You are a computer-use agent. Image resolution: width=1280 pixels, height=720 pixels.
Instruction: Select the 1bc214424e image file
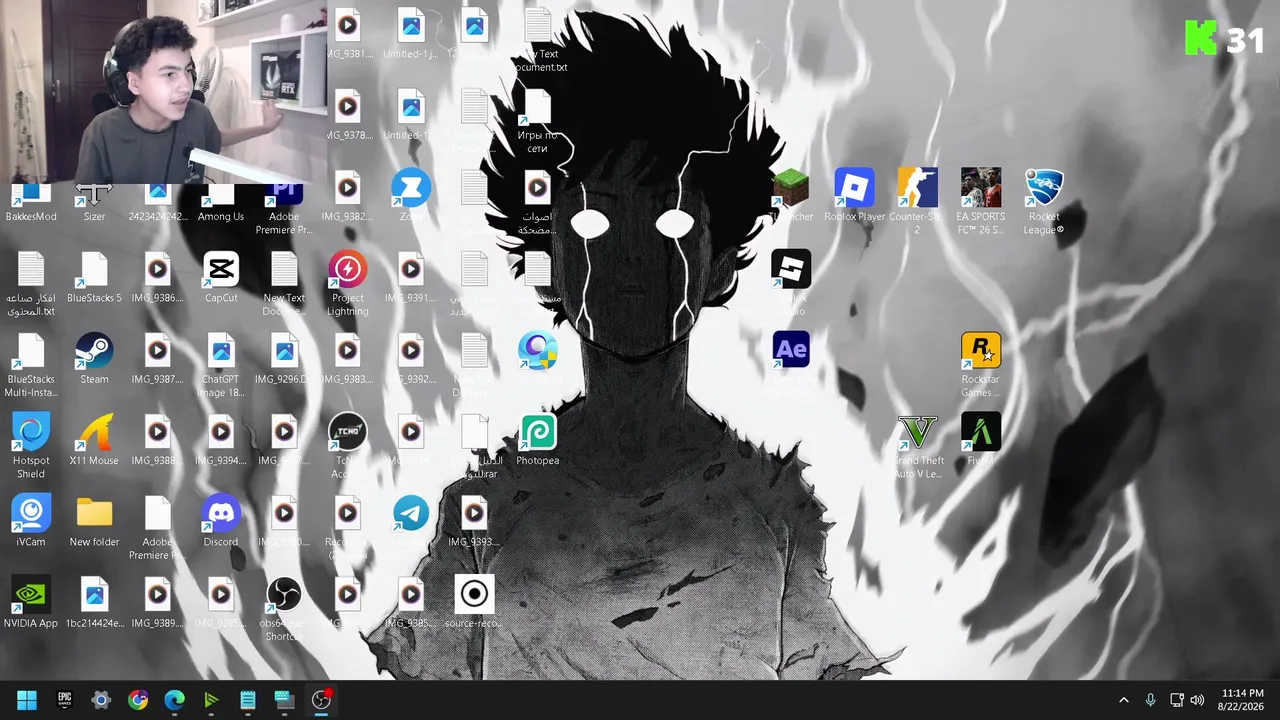pyautogui.click(x=94, y=603)
